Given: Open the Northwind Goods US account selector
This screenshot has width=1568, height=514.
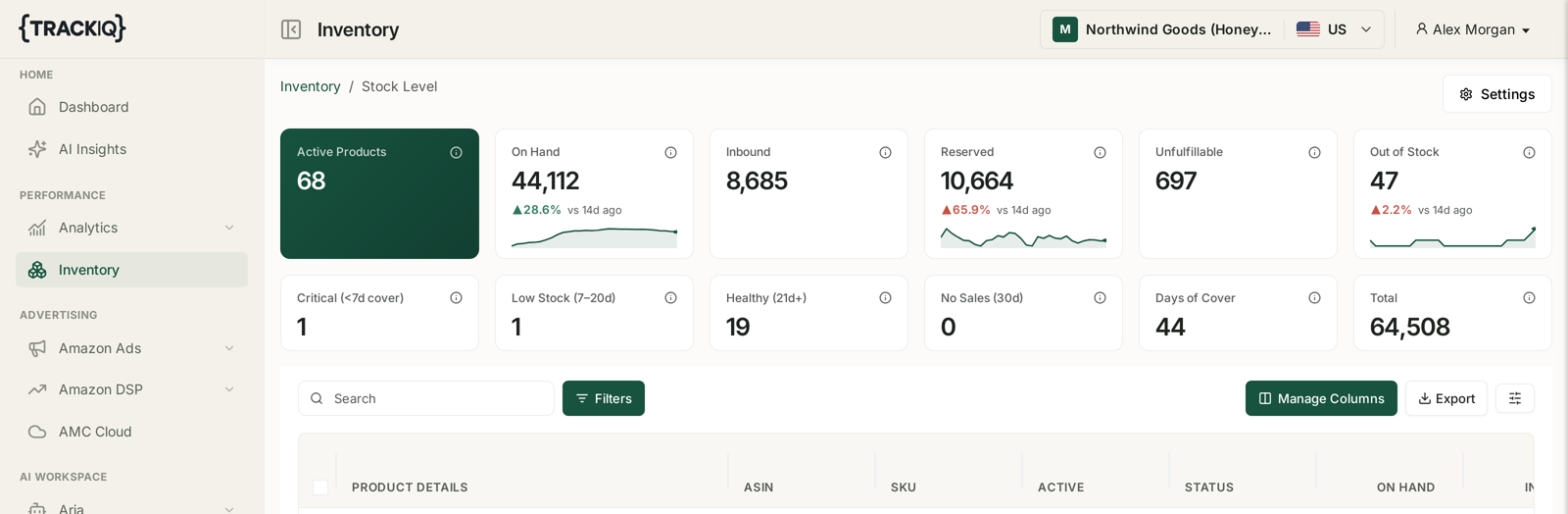Looking at the screenshot, I should click(1212, 29).
